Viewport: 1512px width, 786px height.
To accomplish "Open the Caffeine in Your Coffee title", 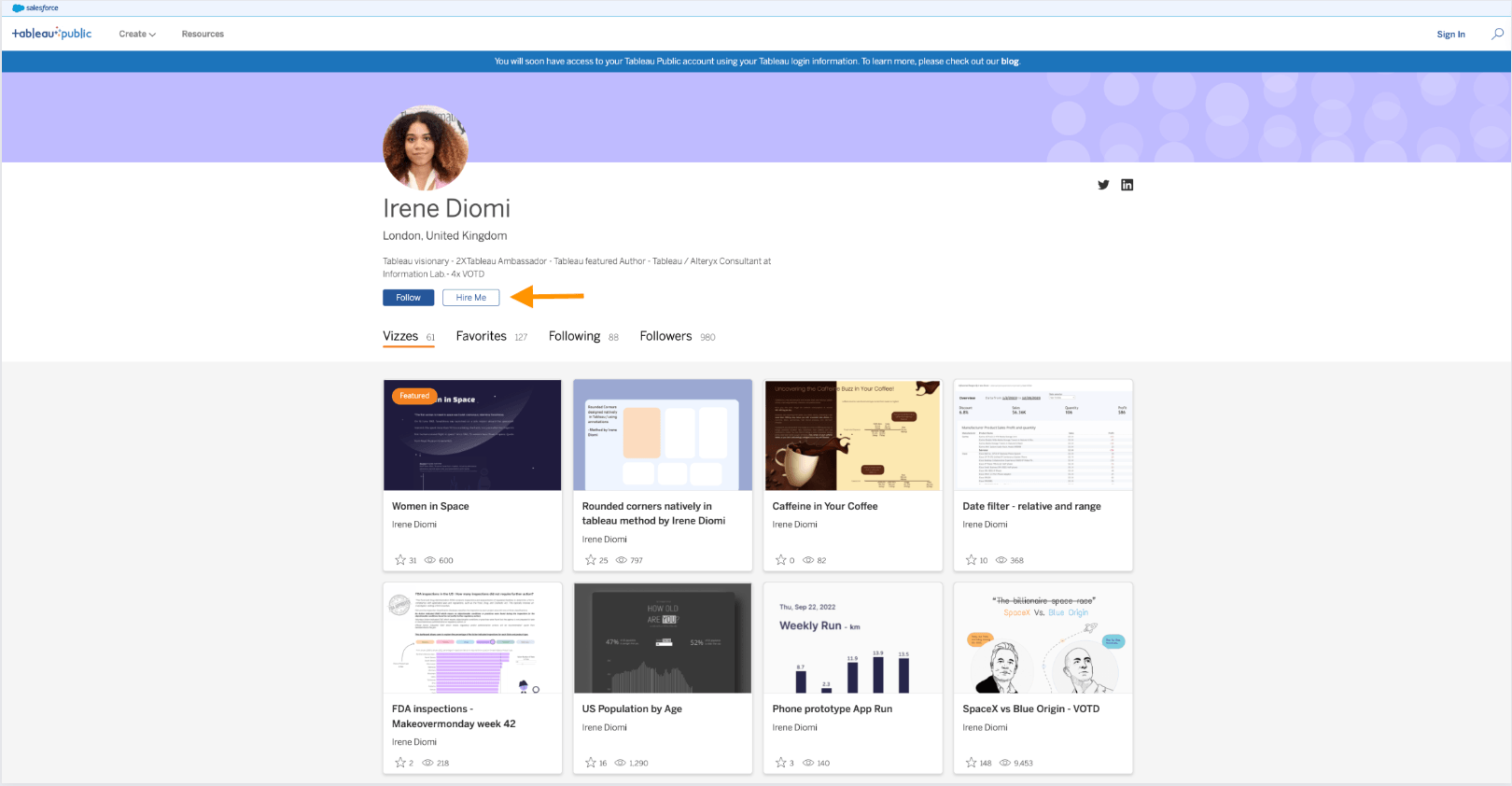I will tap(825, 506).
